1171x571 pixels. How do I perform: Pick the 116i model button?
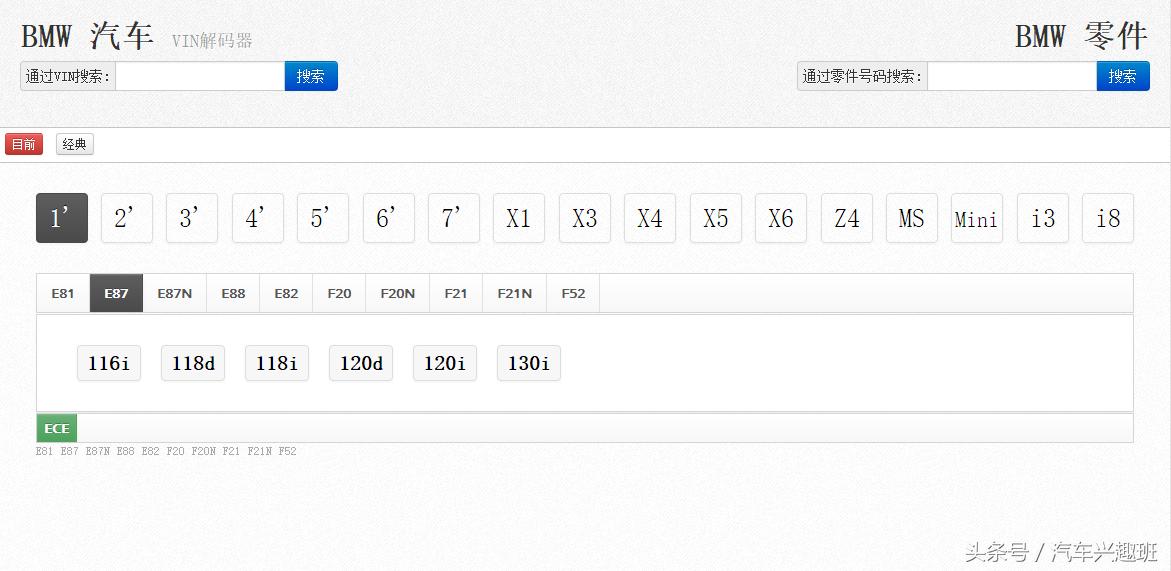pos(109,363)
